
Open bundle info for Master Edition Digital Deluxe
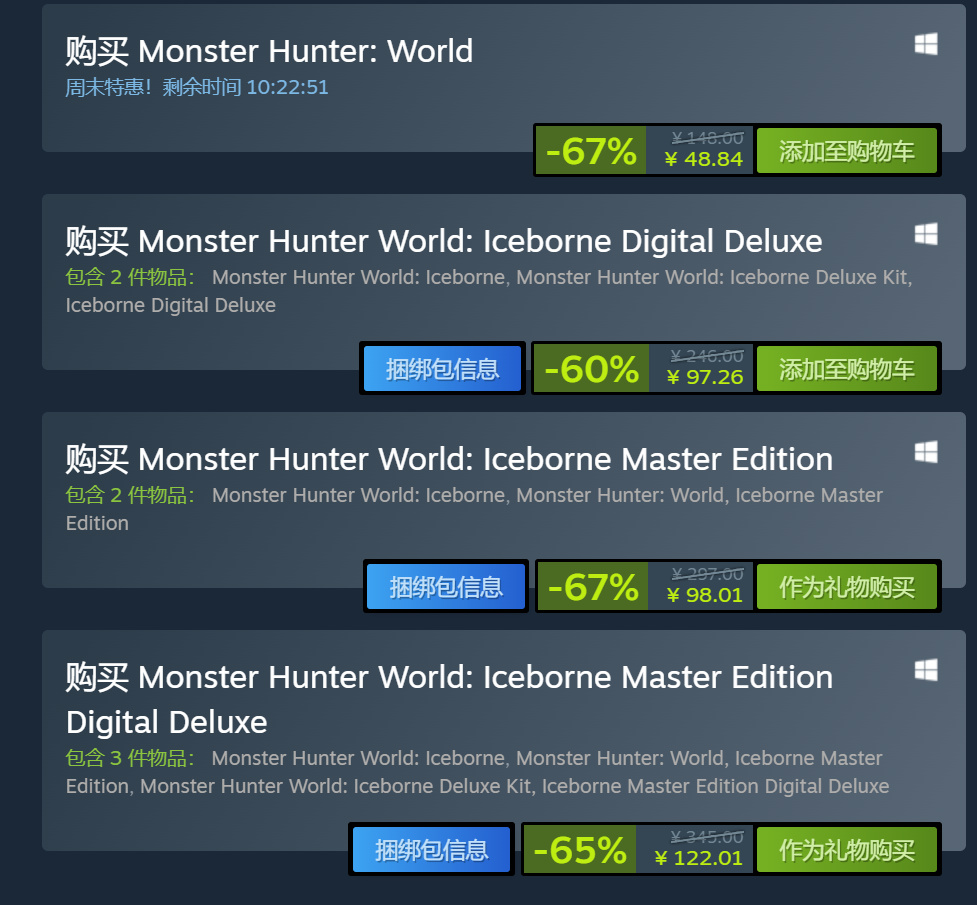click(x=432, y=850)
